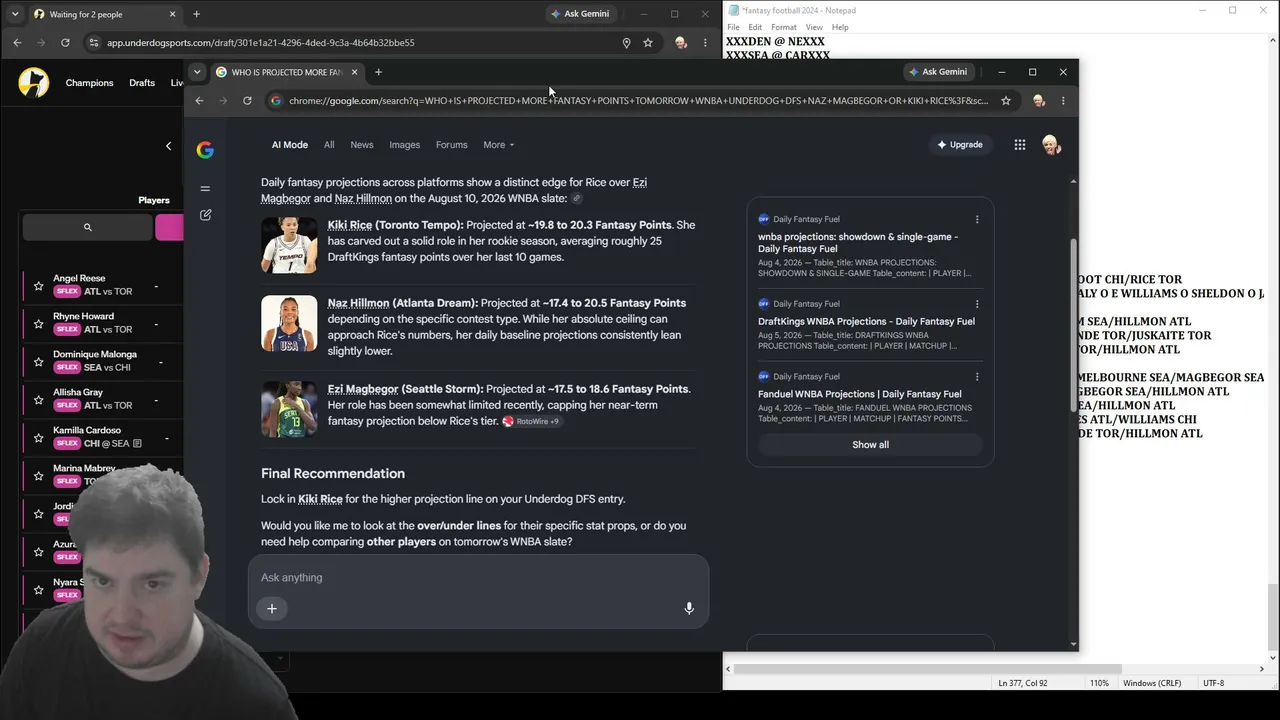The height and width of the screenshot is (720, 1280).
Task: Open the 'DraftKings WNBA Projections - Daily Fantasy Fuel' link
Action: tap(866, 321)
